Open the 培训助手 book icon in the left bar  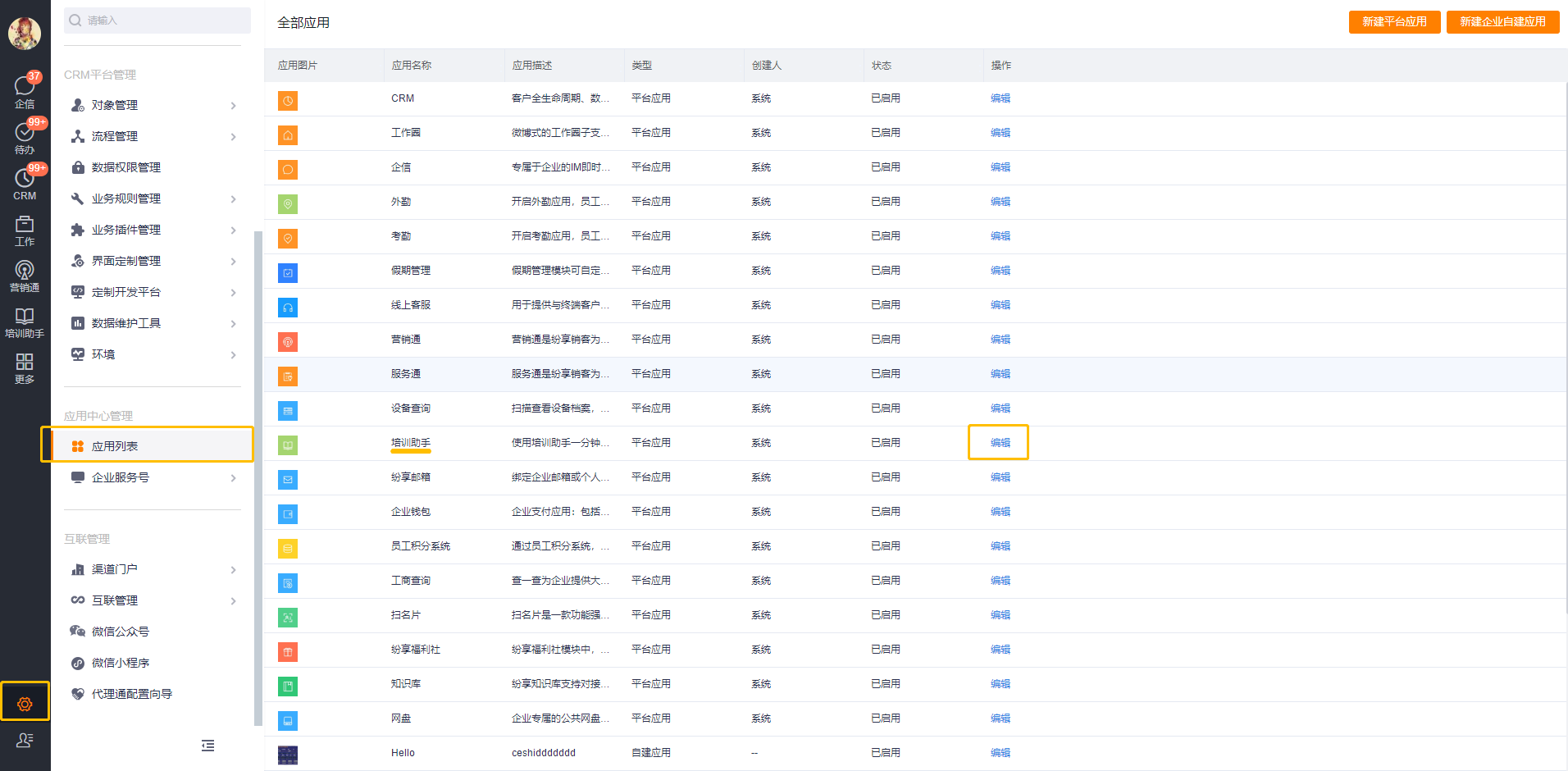(25, 322)
